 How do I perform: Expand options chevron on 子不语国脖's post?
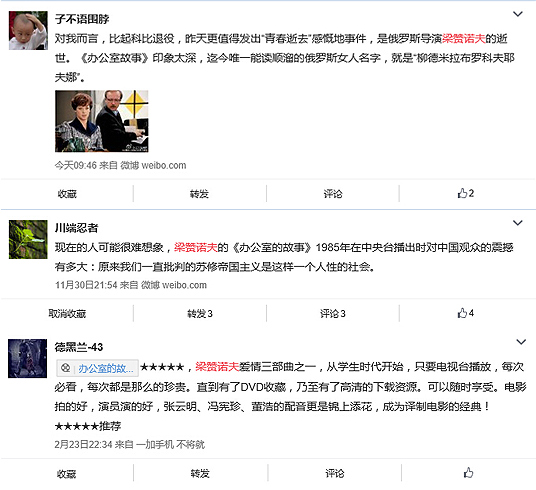pyautogui.click(x=518, y=14)
